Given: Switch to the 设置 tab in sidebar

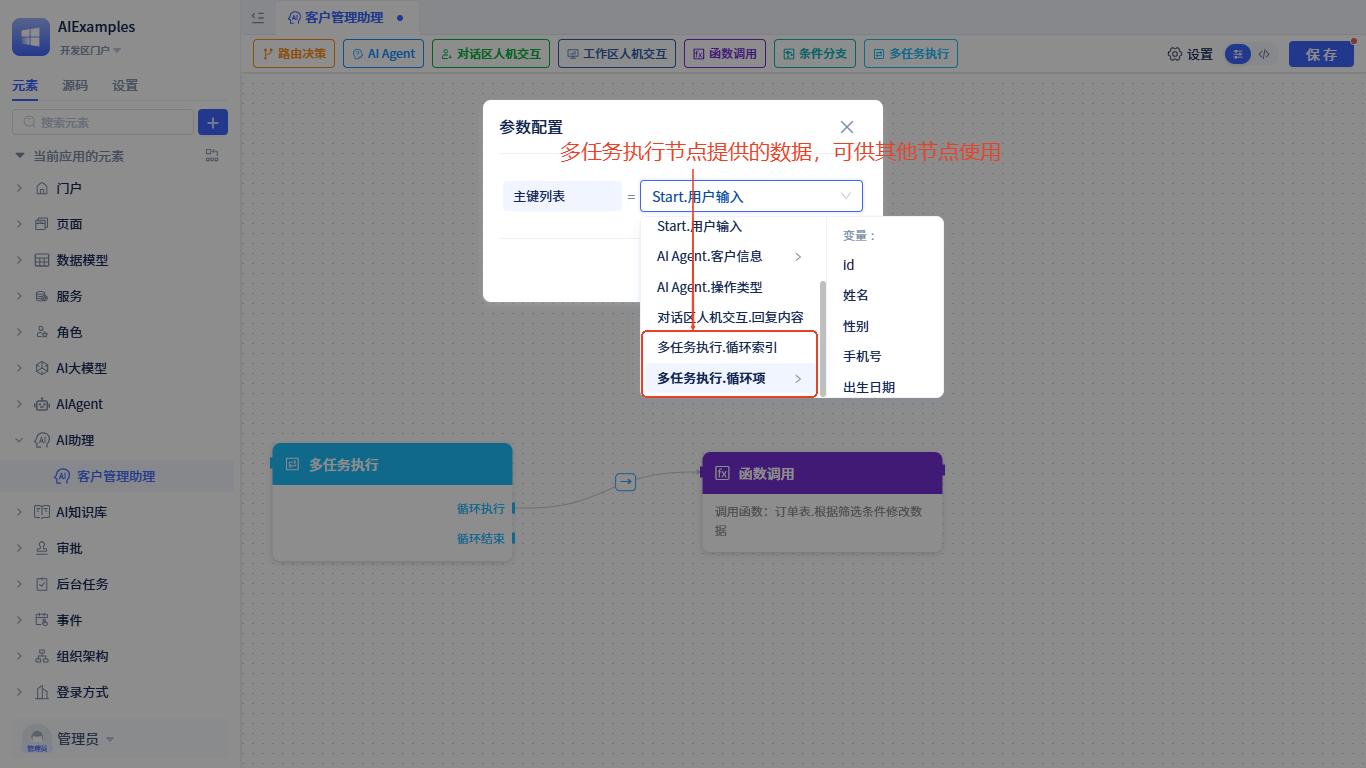Looking at the screenshot, I should point(125,86).
